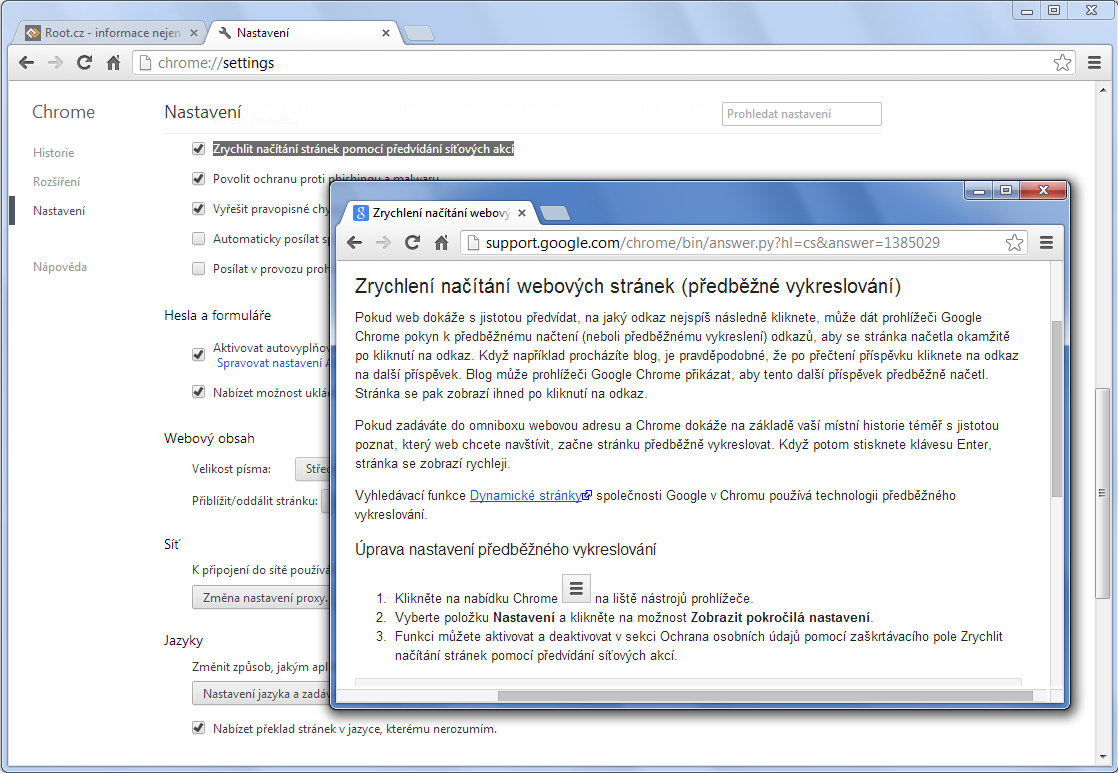Enable the Automaticky posílat checkbox
1118x773 pixels.
pyautogui.click(x=198, y=239)
